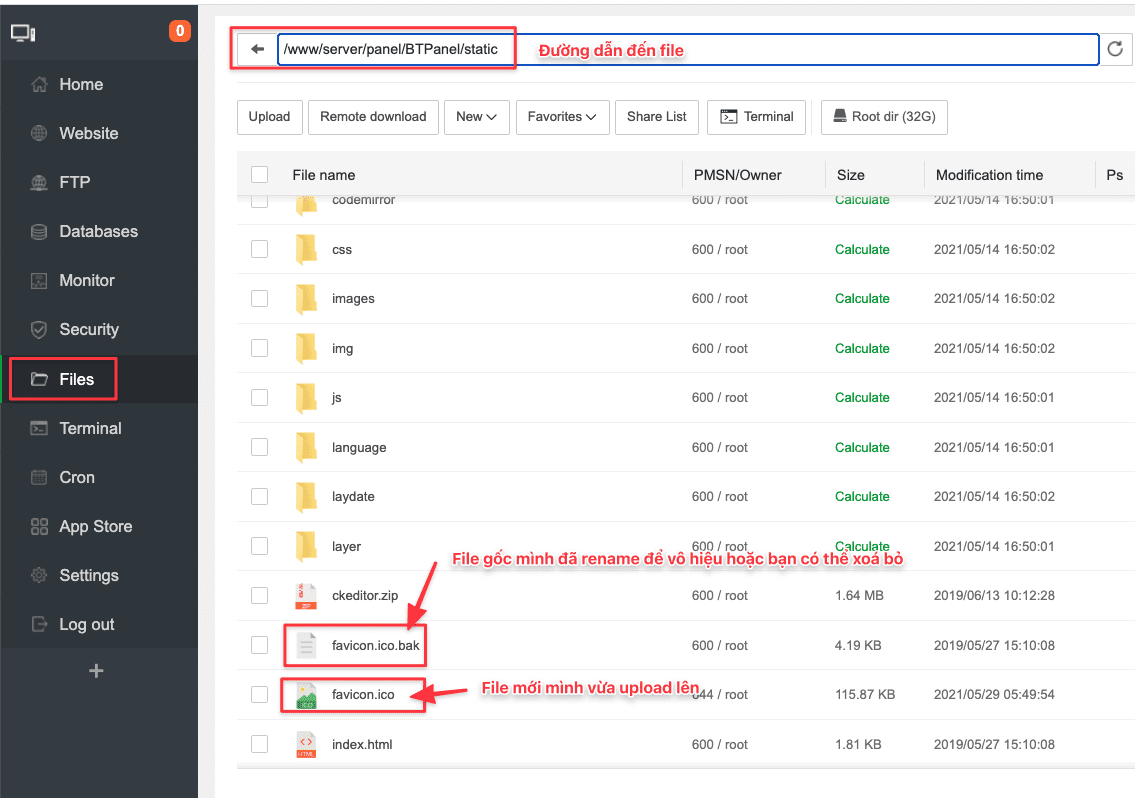The width and height of the screenshot is (1135, 798).
Task: Go to App Store in sidebar
Action: point(95,526)
